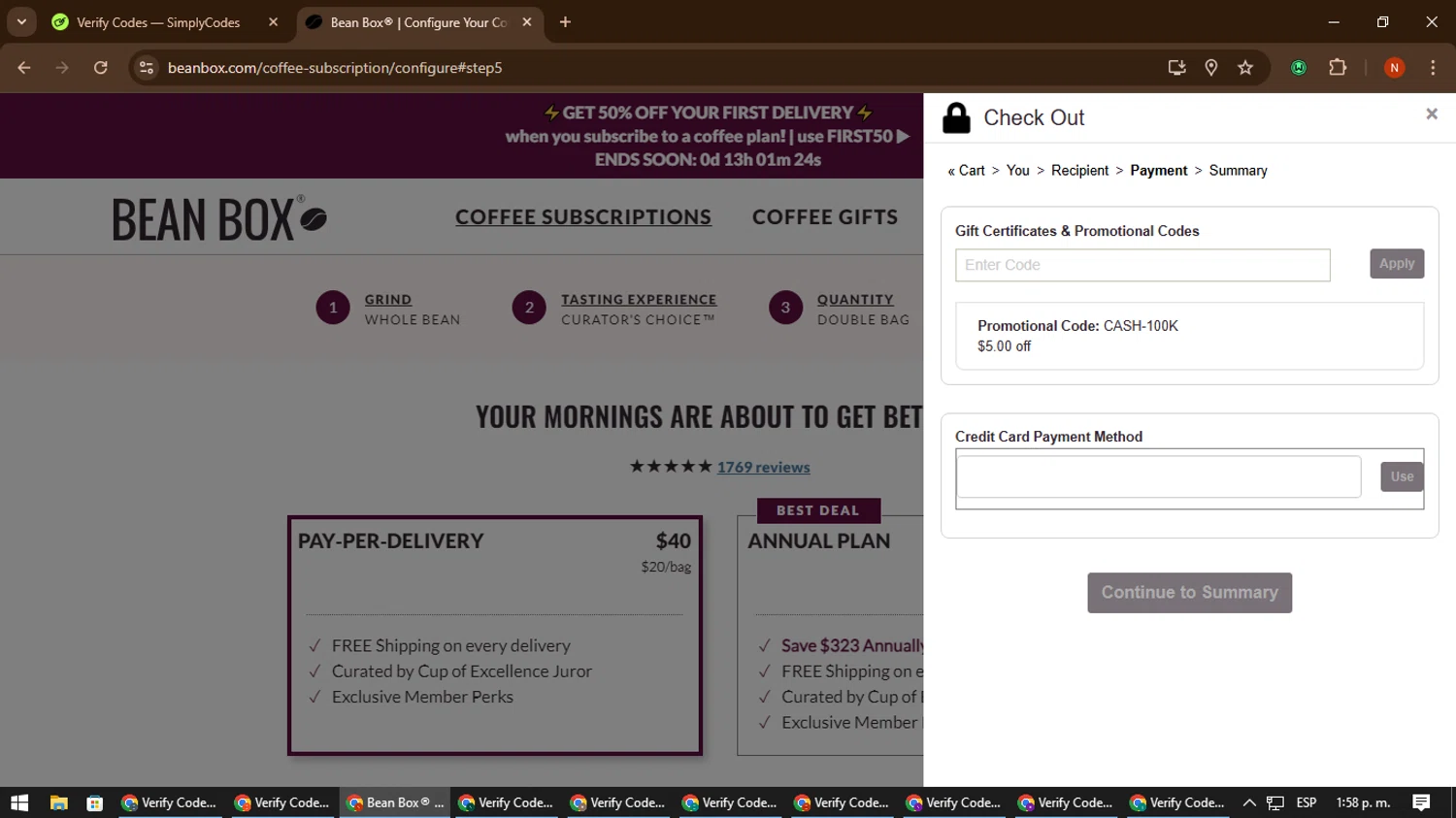The width and height of the screenshot is (1456, 818).
Task: Click the browser back arrow
Action: (x=24, y=68)
